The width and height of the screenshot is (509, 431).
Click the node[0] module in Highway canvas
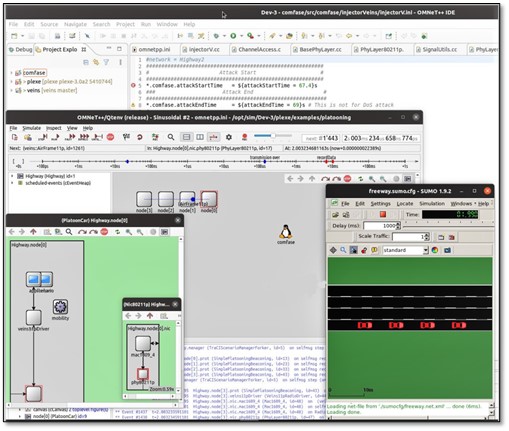coord(209,199)
